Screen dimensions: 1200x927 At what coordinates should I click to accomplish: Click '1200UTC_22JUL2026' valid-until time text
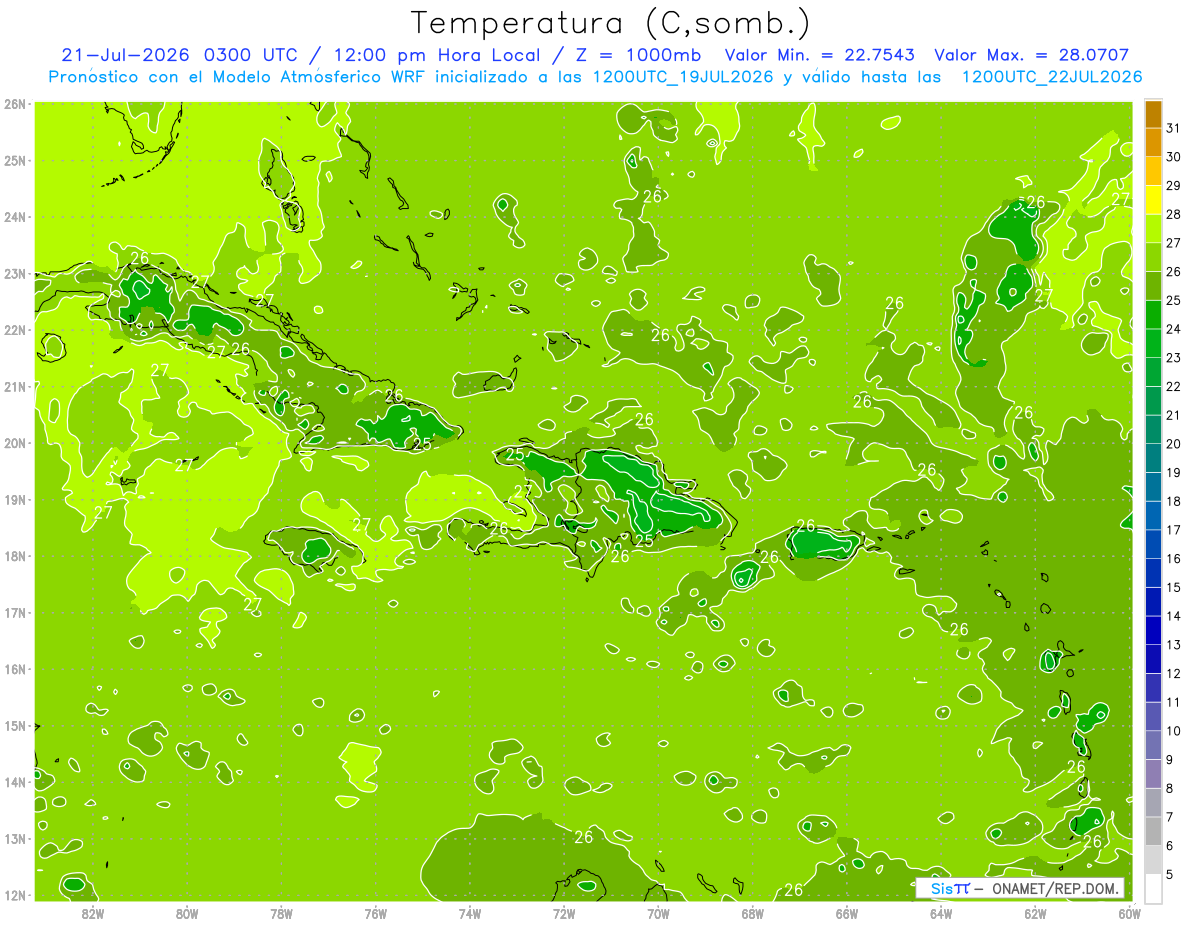click(x=1051, y=76)
